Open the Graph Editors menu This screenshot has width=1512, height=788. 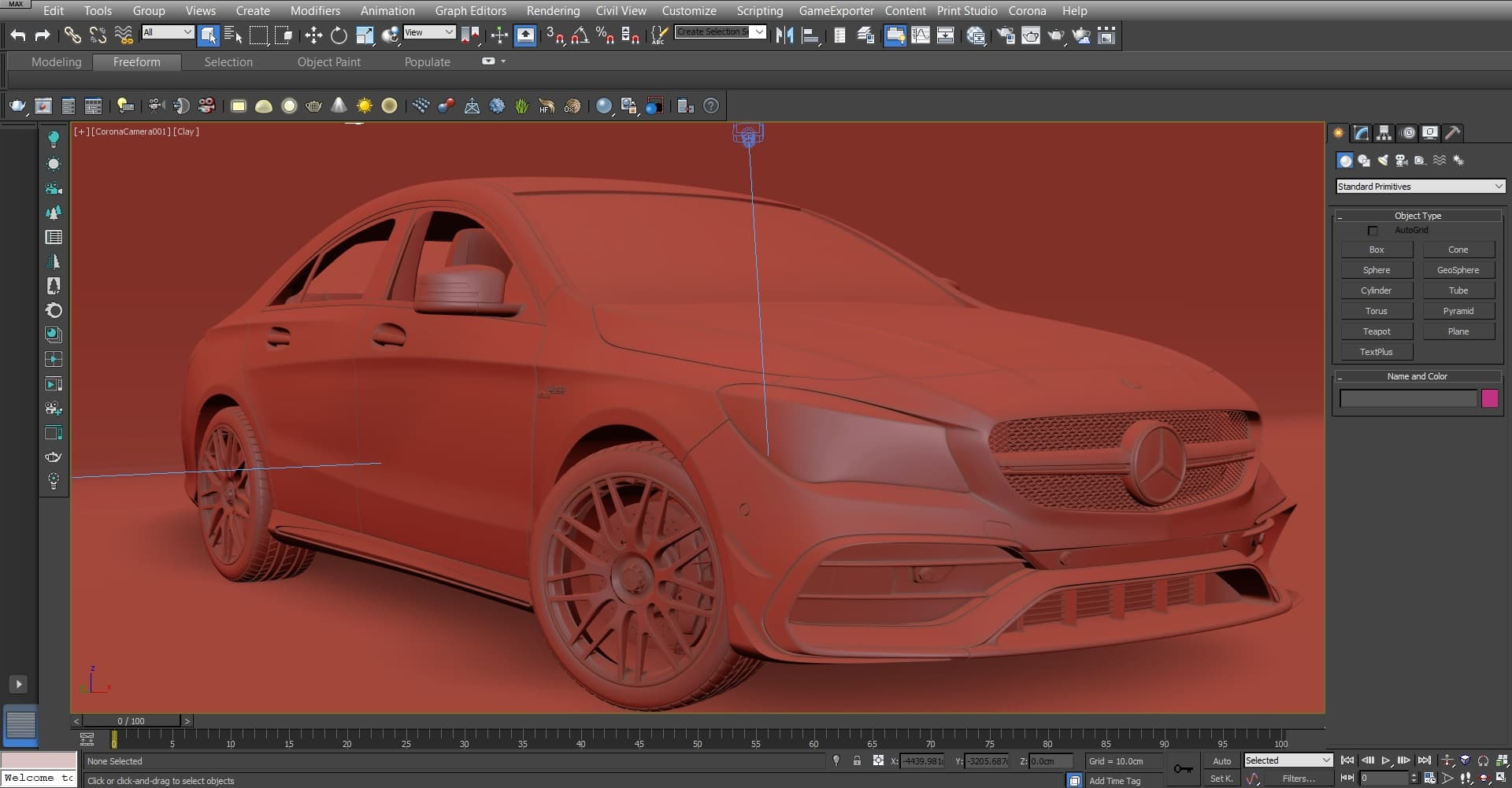(x=470, y=11)
